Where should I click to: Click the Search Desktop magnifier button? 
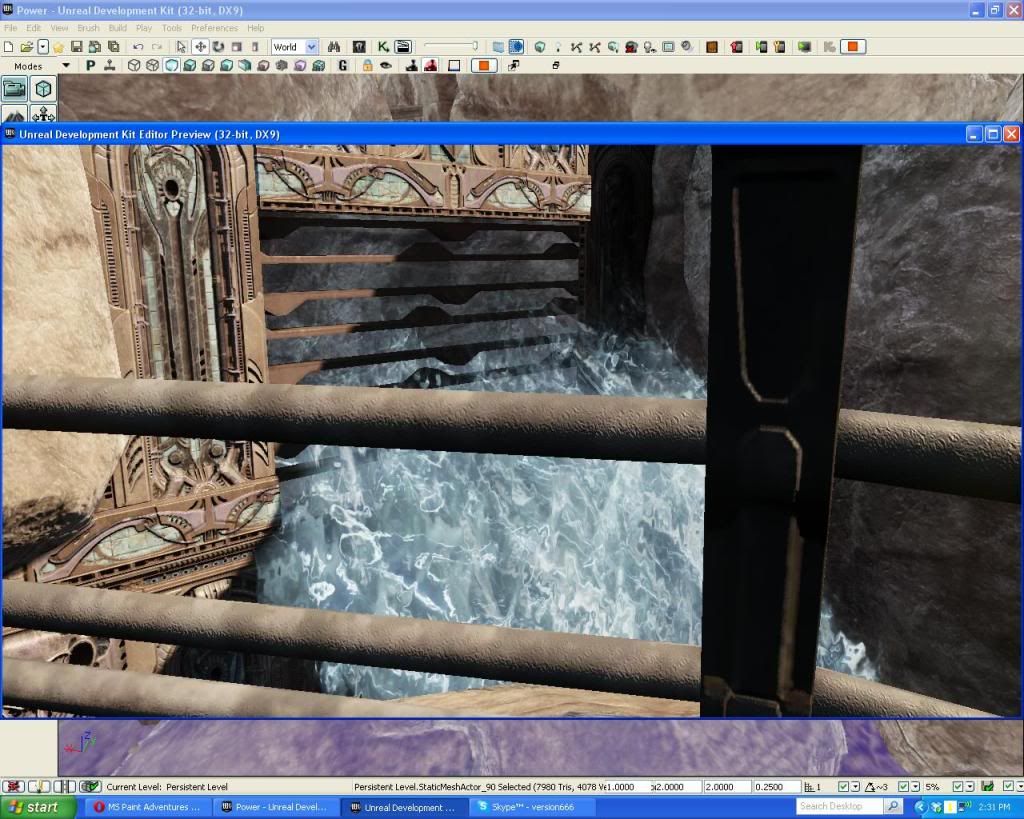893,807
